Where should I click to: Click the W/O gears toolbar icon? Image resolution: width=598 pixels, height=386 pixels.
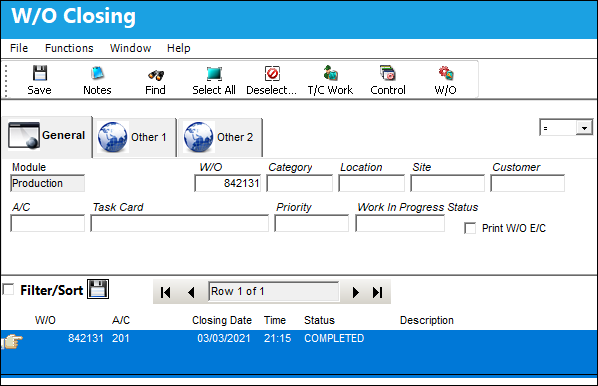[445, 73]
